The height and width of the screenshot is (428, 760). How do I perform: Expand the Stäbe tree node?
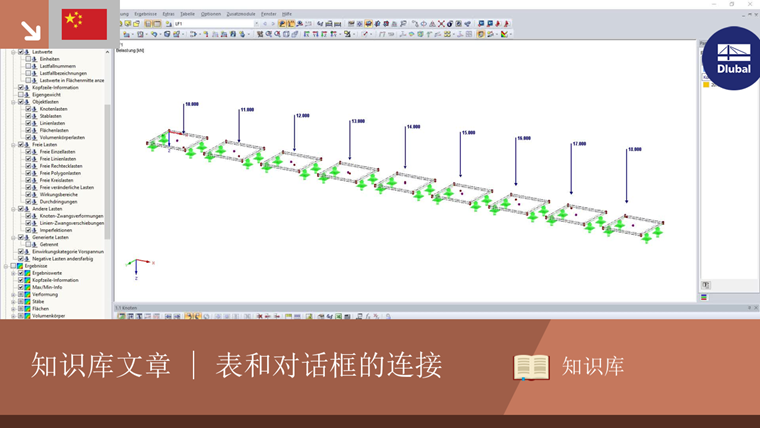[x=14, y=301]
